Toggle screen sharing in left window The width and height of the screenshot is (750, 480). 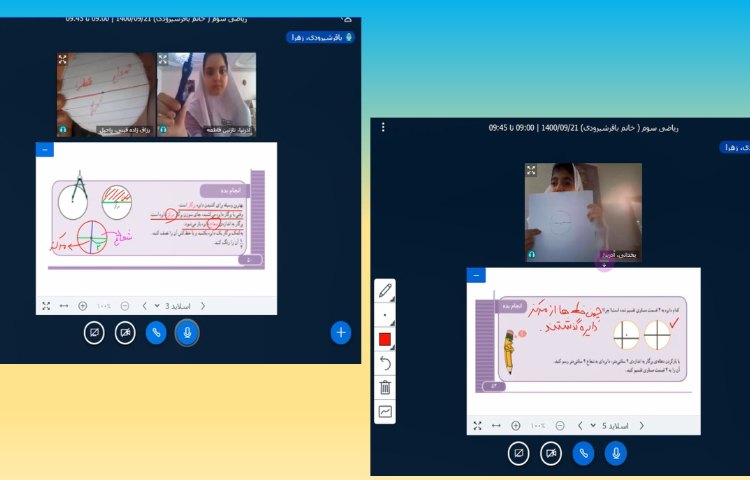(94, 333)
